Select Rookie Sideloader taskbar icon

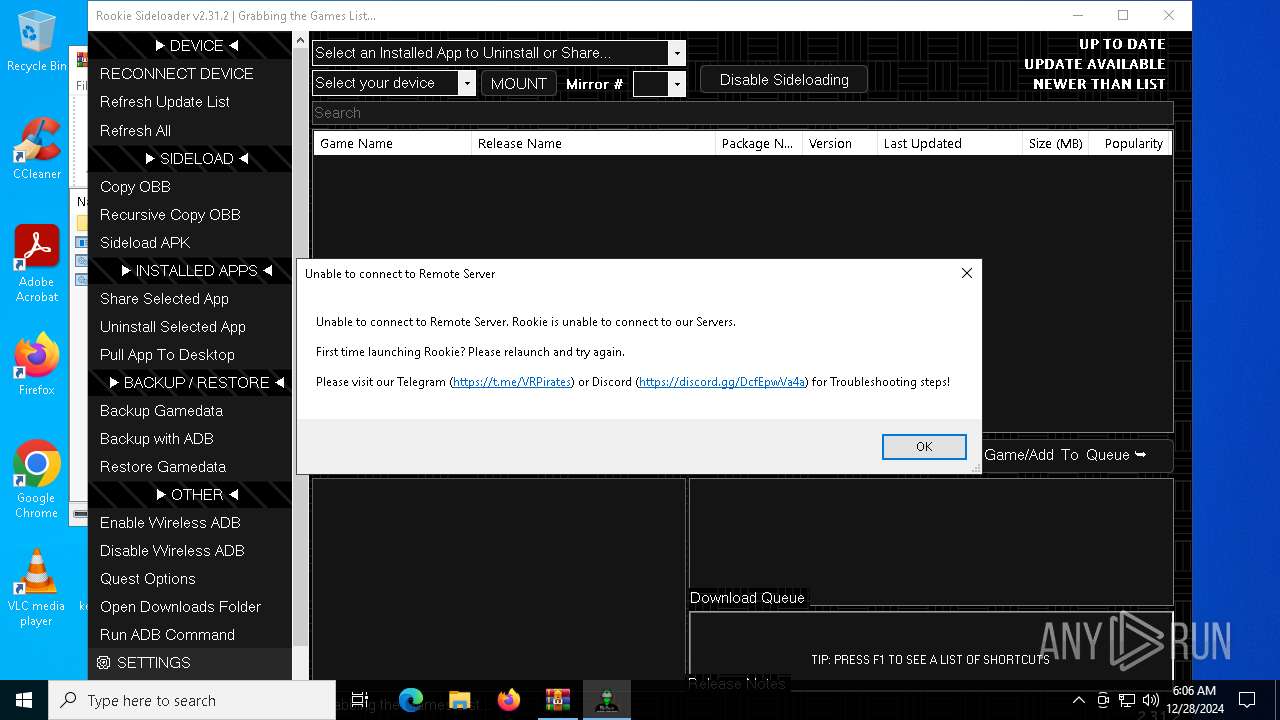tap(607, 700)
